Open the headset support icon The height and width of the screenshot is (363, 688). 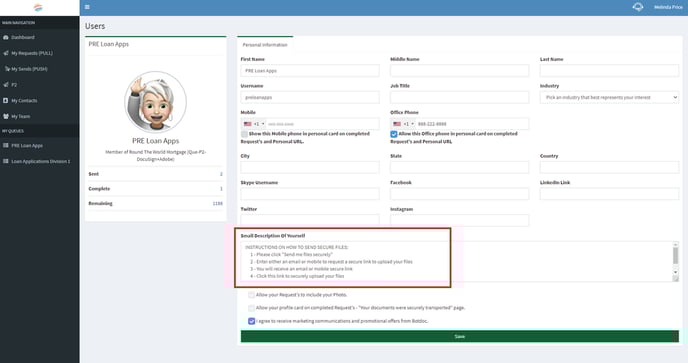point(638,7)
